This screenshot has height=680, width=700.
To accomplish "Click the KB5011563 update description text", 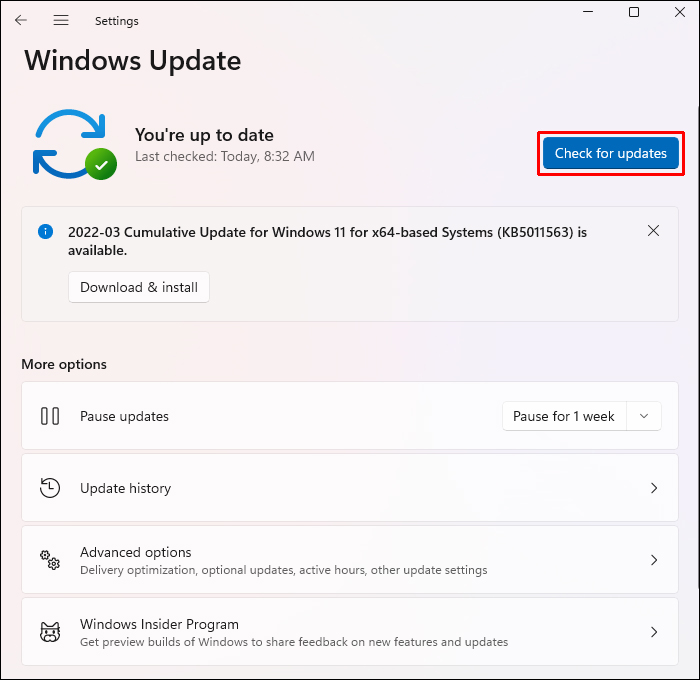I will coord(327,241).
